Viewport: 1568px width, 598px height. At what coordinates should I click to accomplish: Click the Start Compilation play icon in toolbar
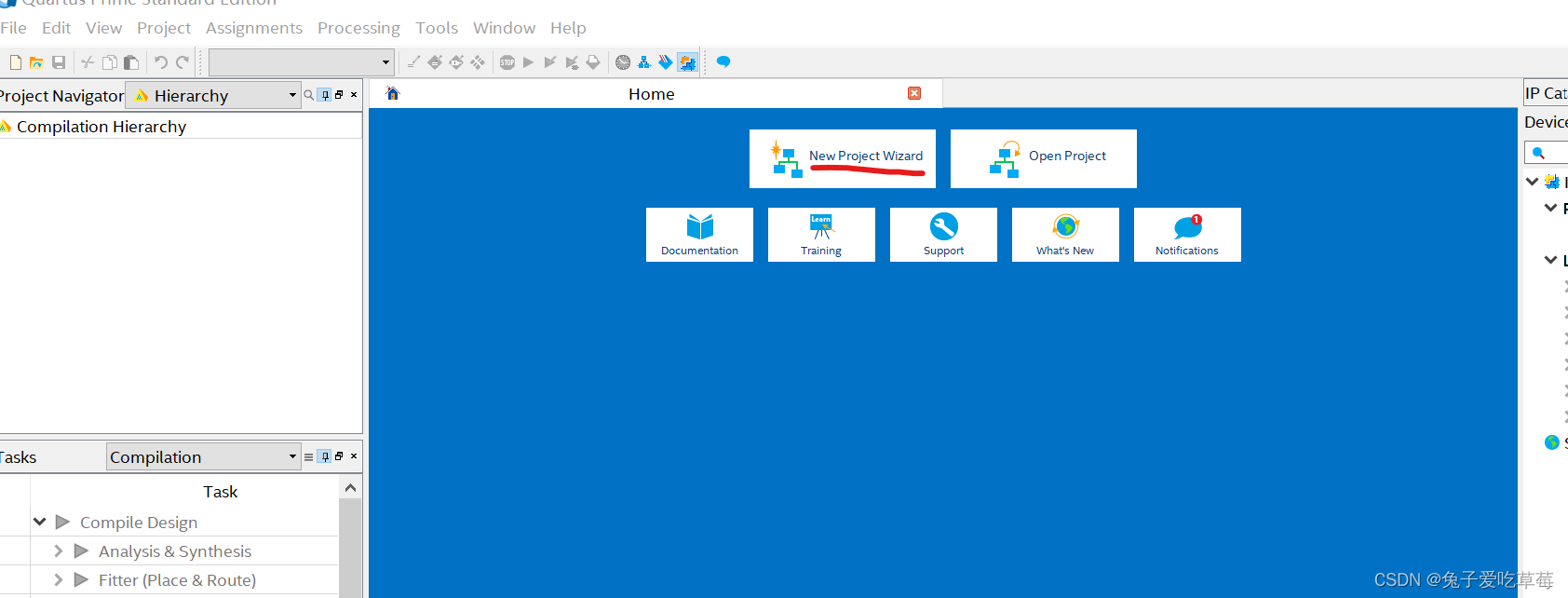[528, 62]
